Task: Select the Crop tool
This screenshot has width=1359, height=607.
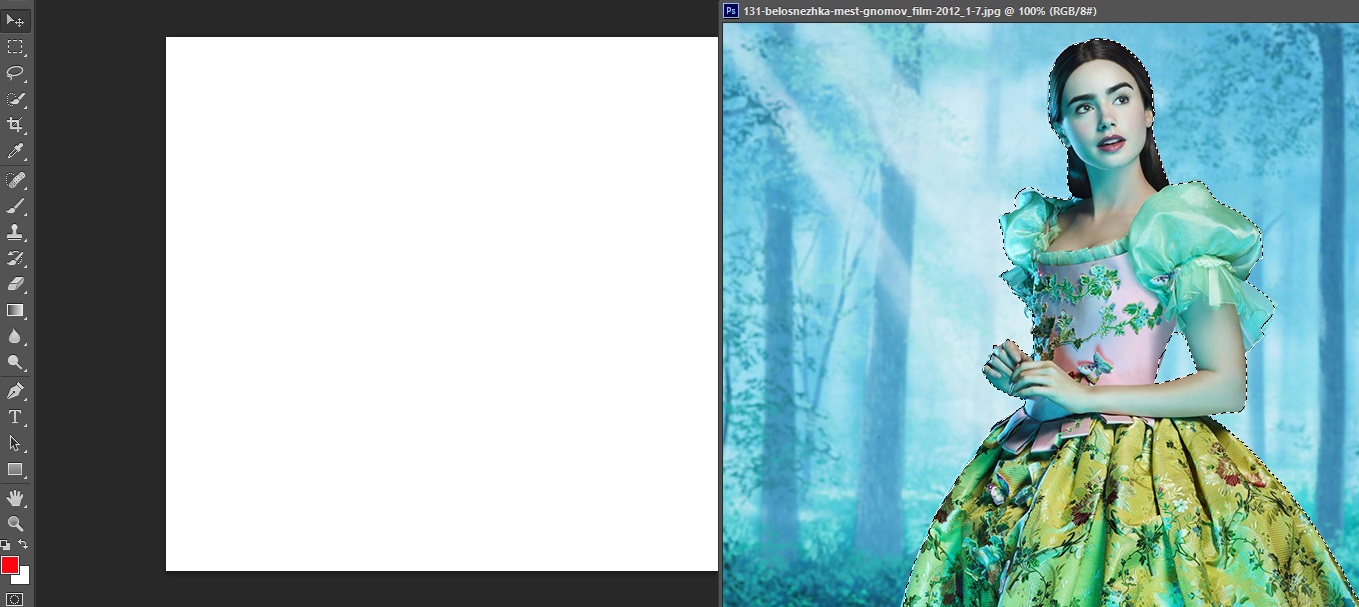Action: tap(15, 125)
